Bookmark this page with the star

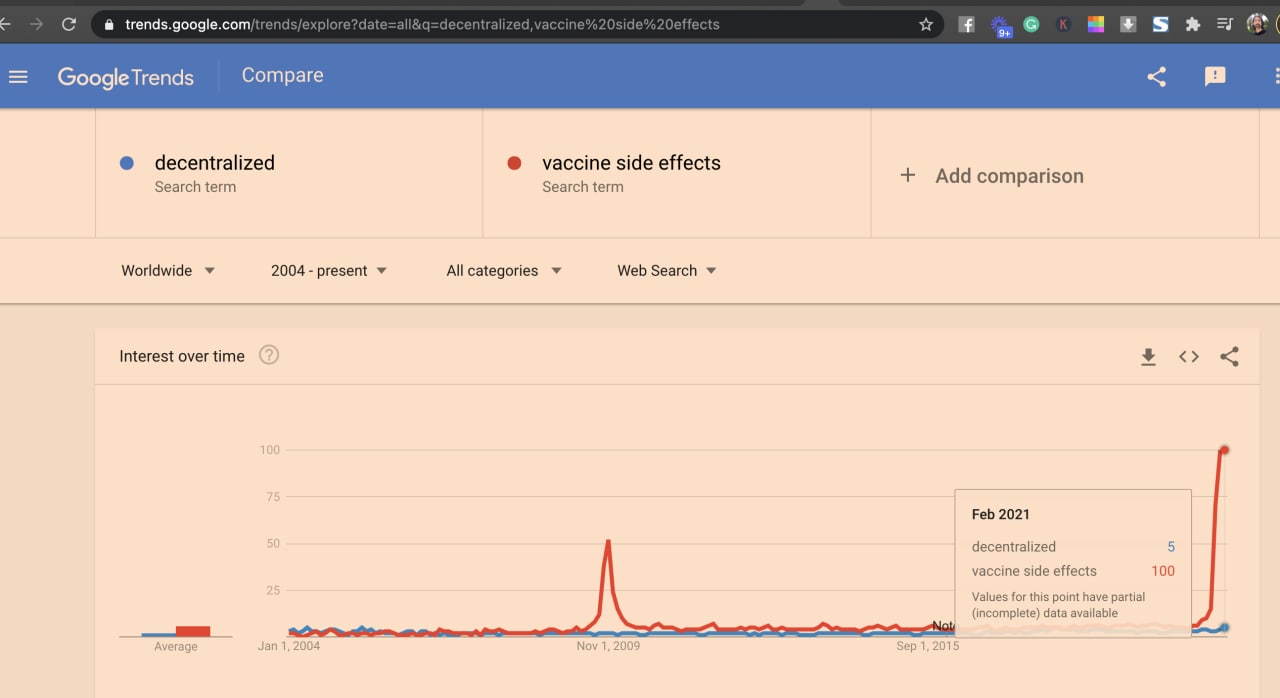(x=926, y=24)
